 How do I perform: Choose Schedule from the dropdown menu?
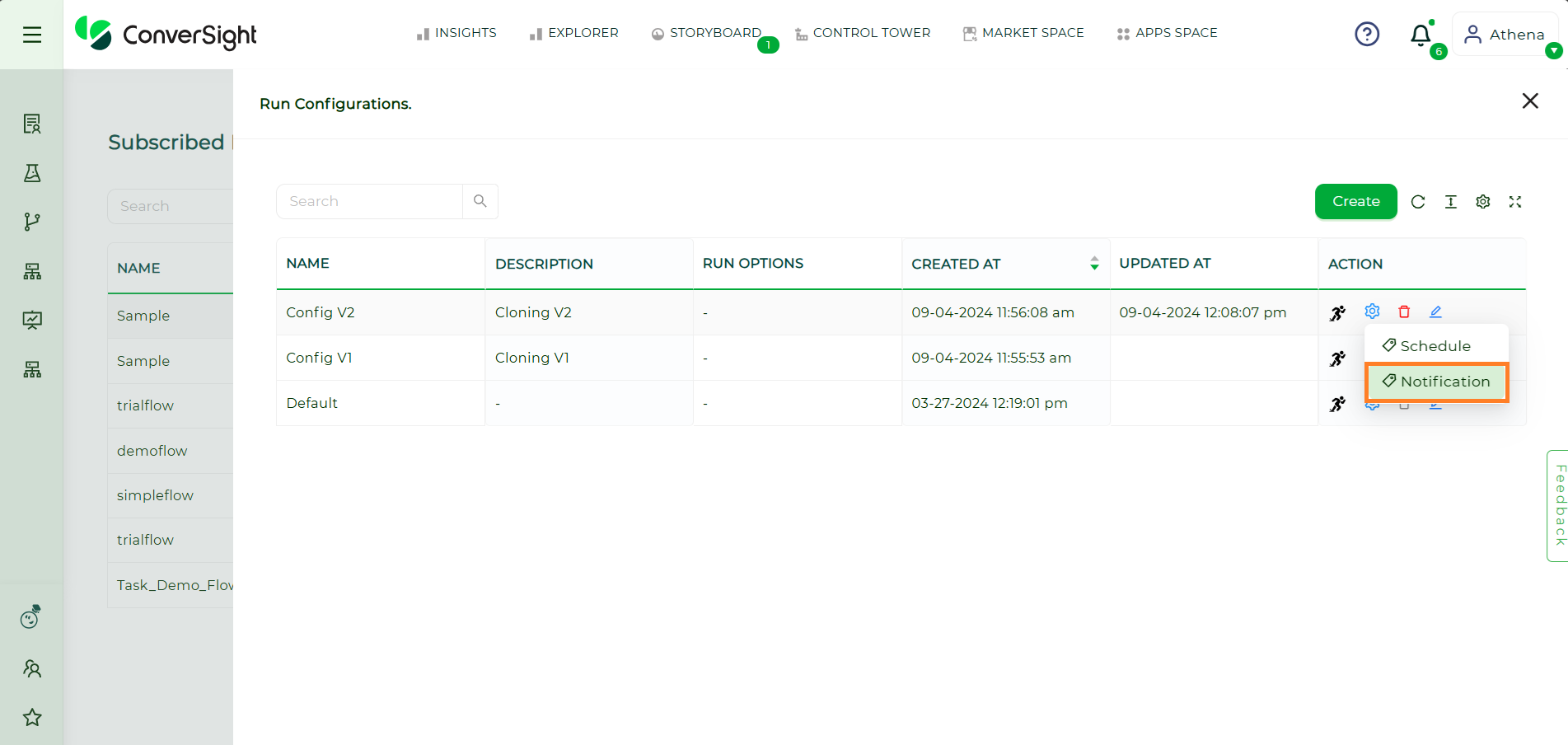click(1436, 346)
